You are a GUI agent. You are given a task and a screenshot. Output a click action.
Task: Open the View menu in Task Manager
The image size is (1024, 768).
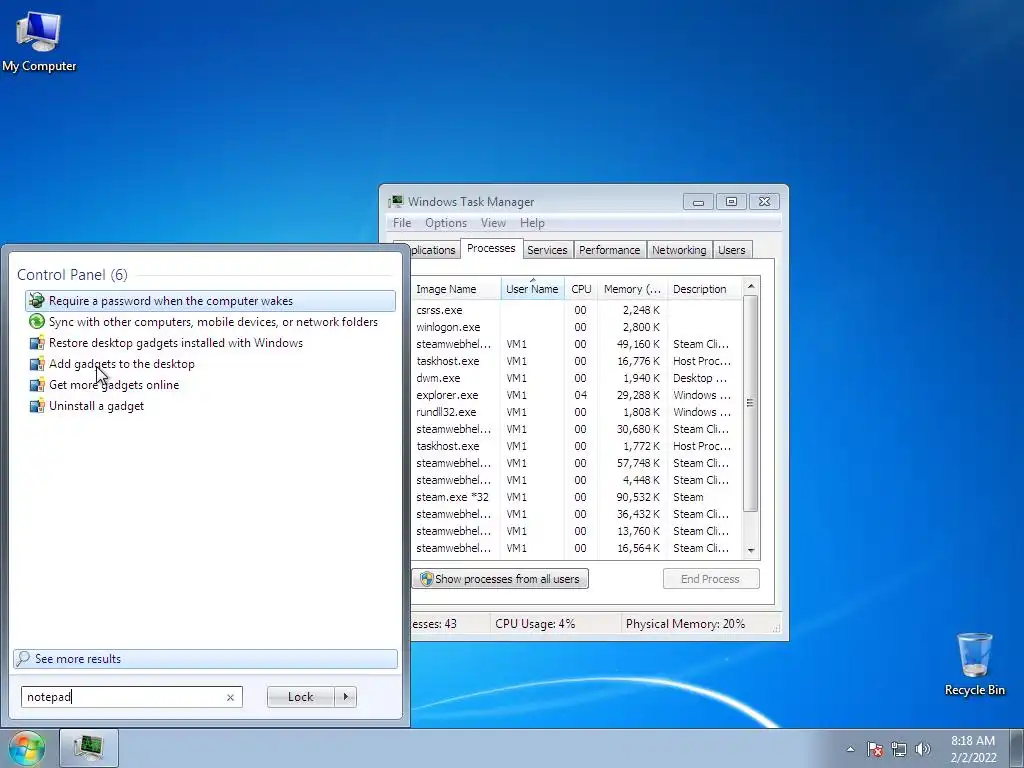point(493,223)
